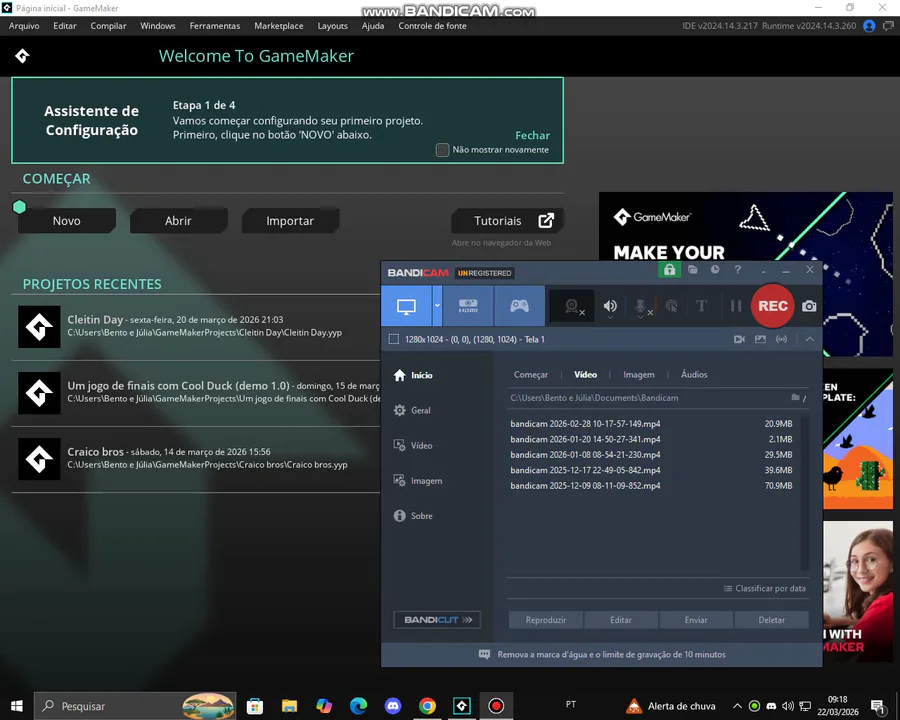Open the Controle de fonte menu
The height and width of the screenshot is (720, 900).
[432, 26]
